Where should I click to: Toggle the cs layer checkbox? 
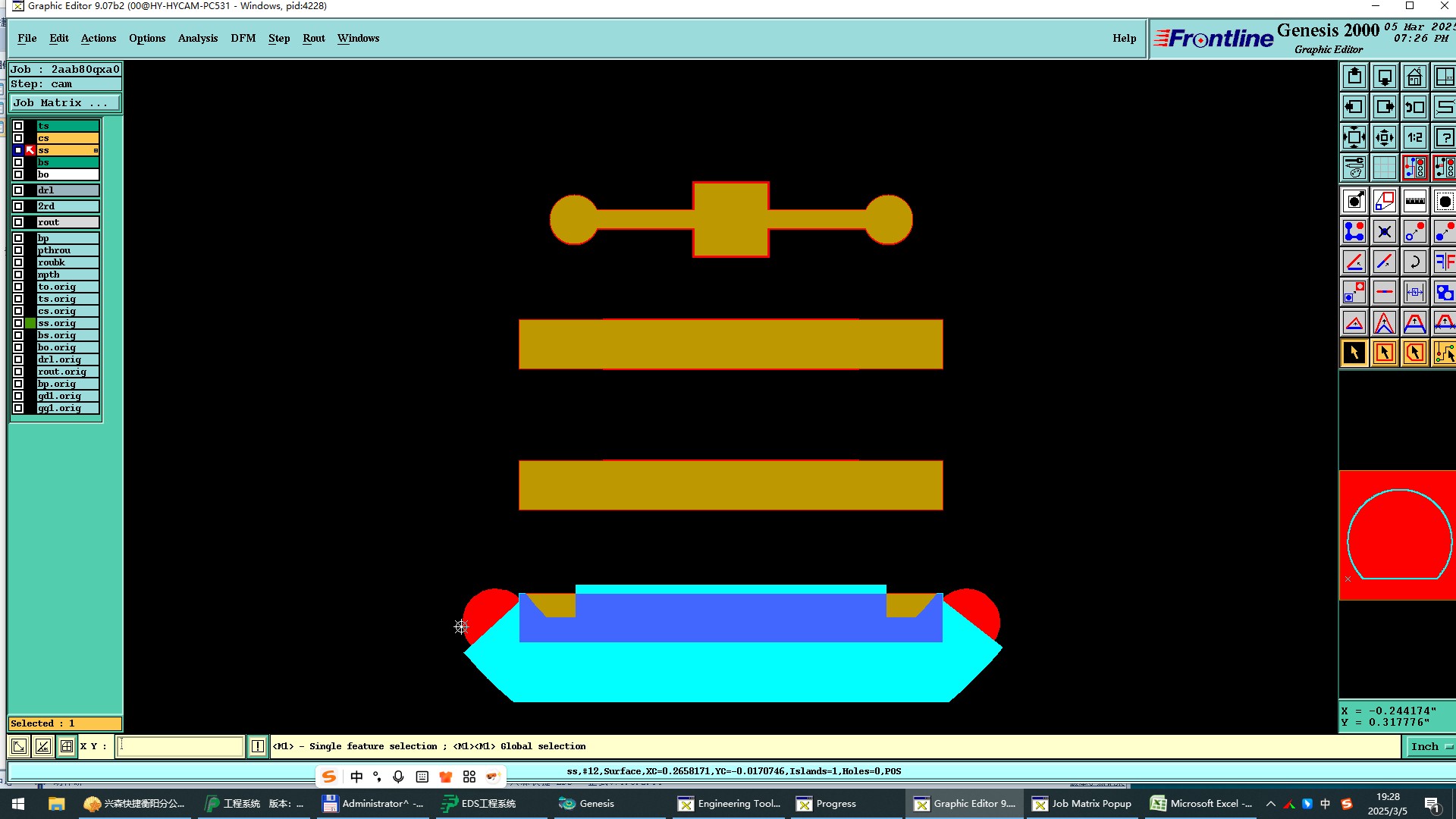pyautogui.click(x=18, y=138)
